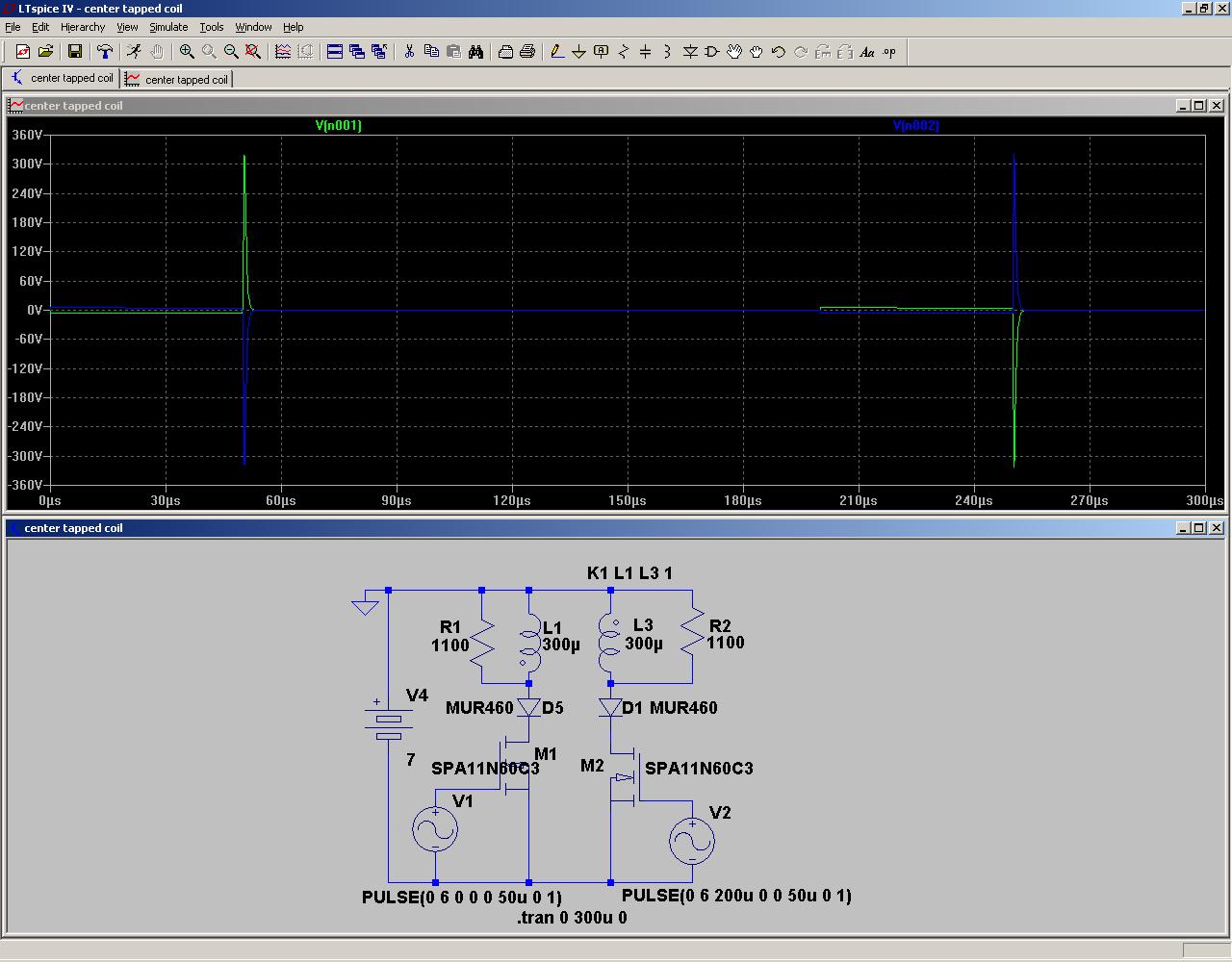Open the Hierarchy menu

click(x=82, y=27)
